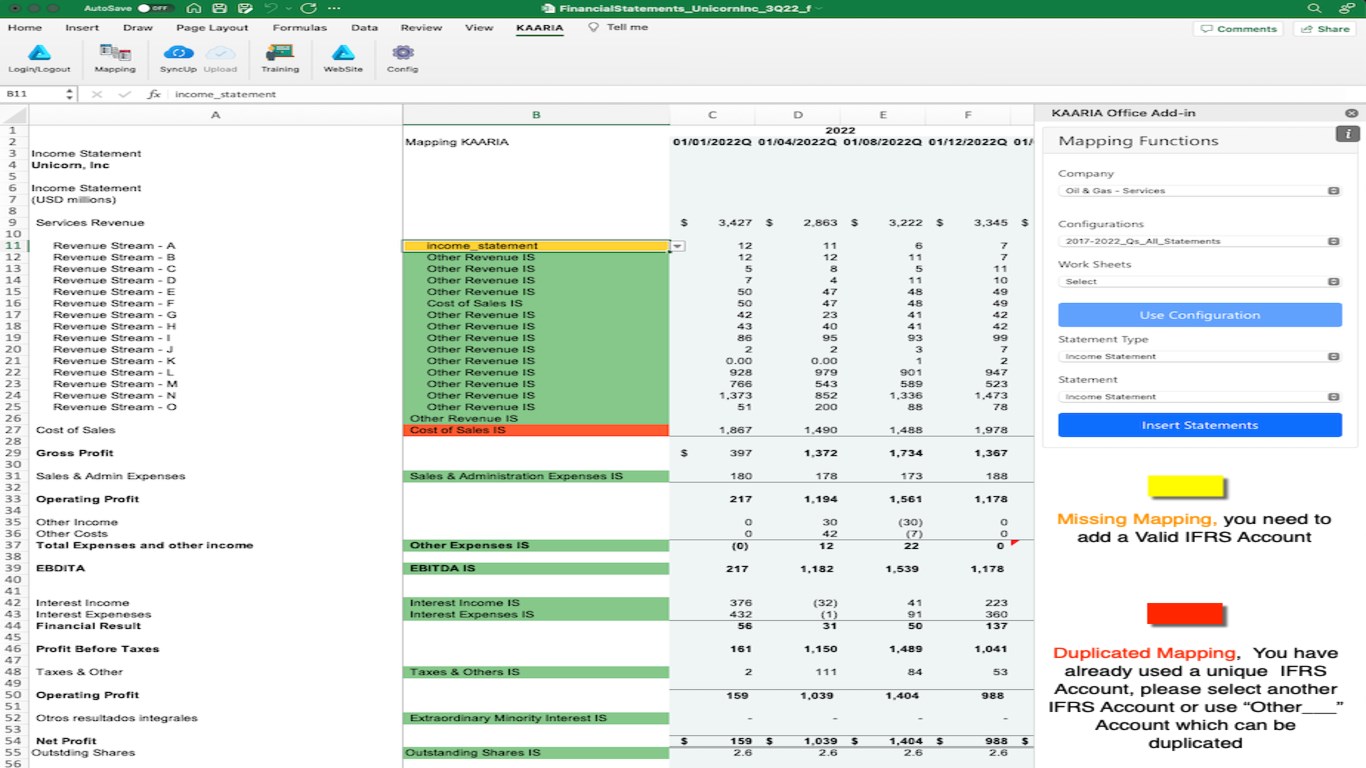Click the confirm checkmark in the formula bar
This screenshot has height=768, width=1366.
125,94
